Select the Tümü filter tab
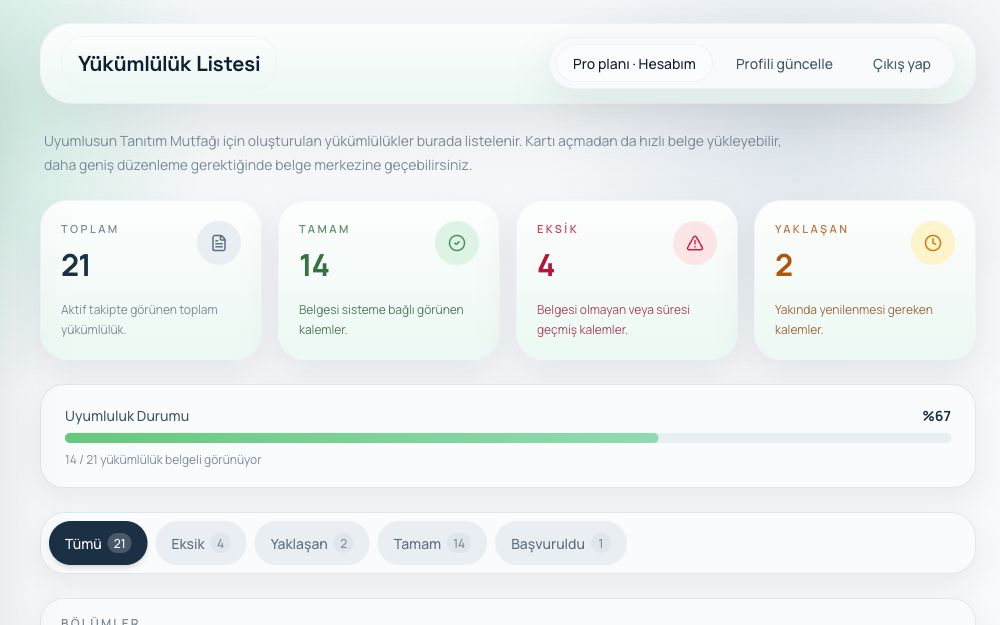The height and width of the screenshot is (625, 1000). [98, 543]
